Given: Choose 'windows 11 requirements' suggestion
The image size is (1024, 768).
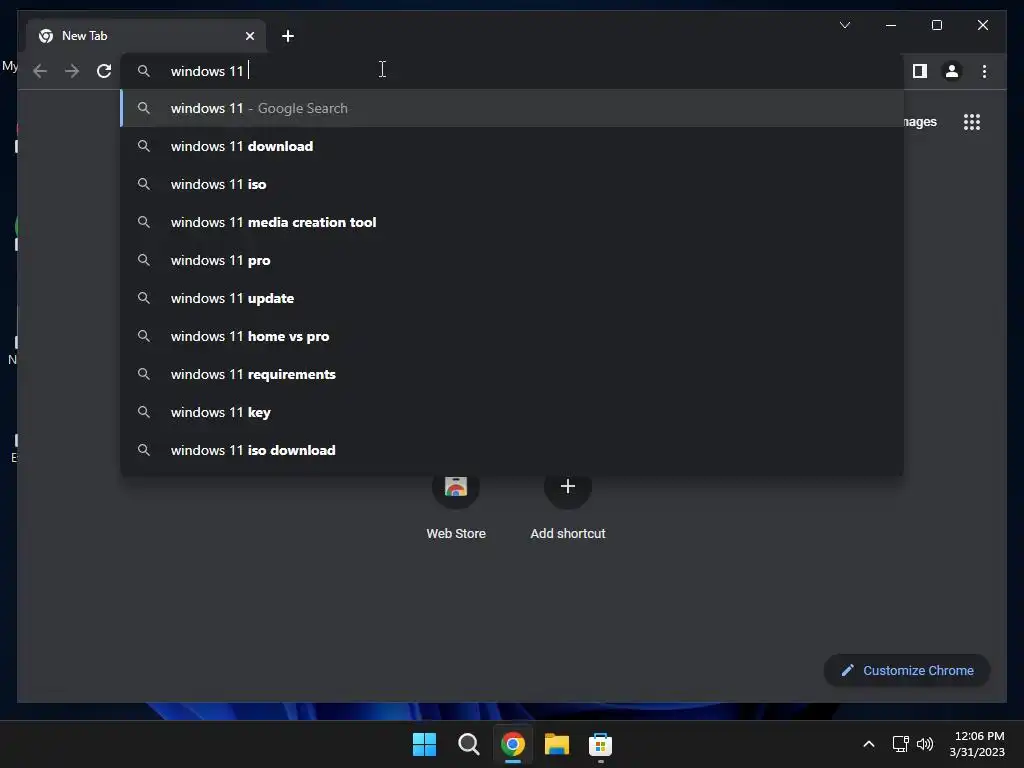Looking at the screenshot, I should point(513,374).
